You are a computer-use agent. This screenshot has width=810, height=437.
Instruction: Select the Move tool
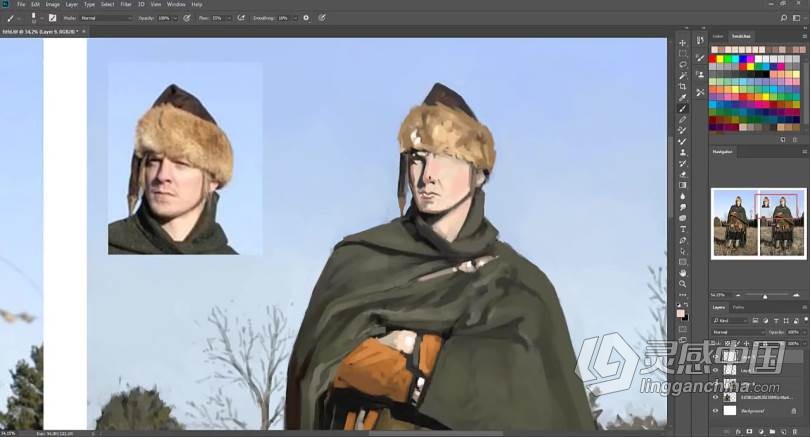pyautogui.click(x=682, y=43)
